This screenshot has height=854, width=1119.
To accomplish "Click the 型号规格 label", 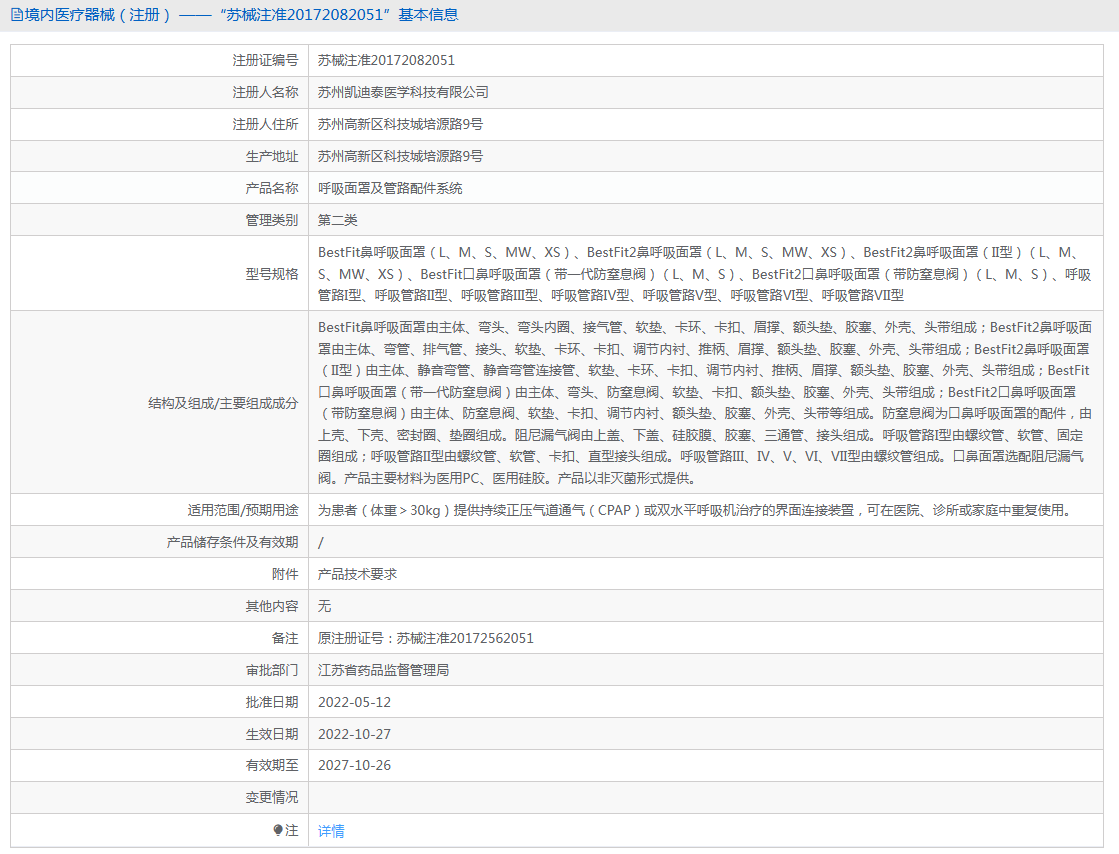I will pyautogui.click(x=272, y=274).
